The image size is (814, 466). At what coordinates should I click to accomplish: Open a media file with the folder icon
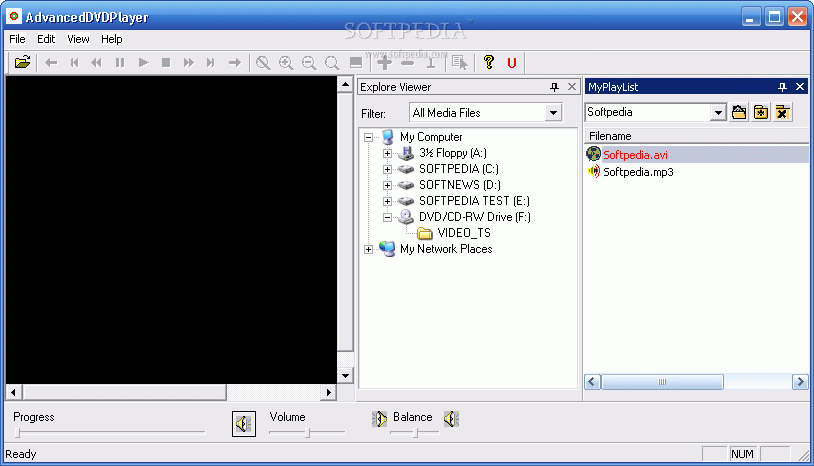click(22, 63)
